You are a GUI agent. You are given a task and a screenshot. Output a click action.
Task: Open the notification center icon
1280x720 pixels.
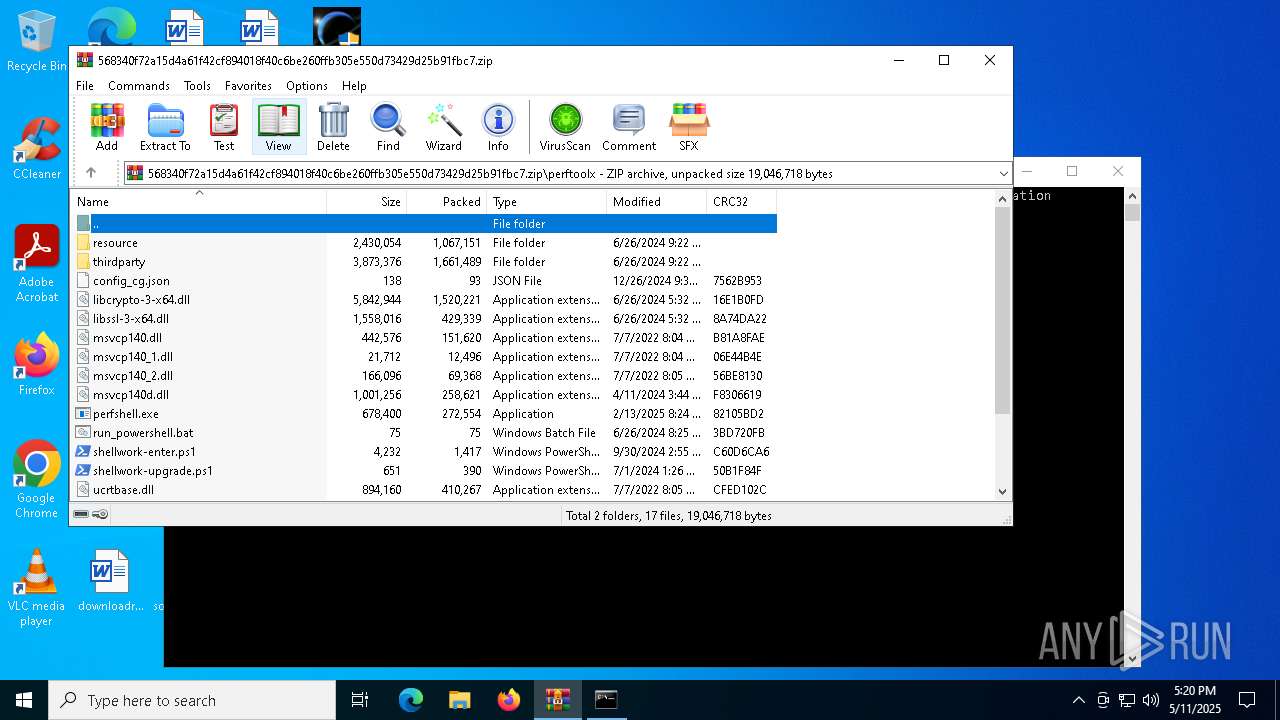click(1247, 700)
